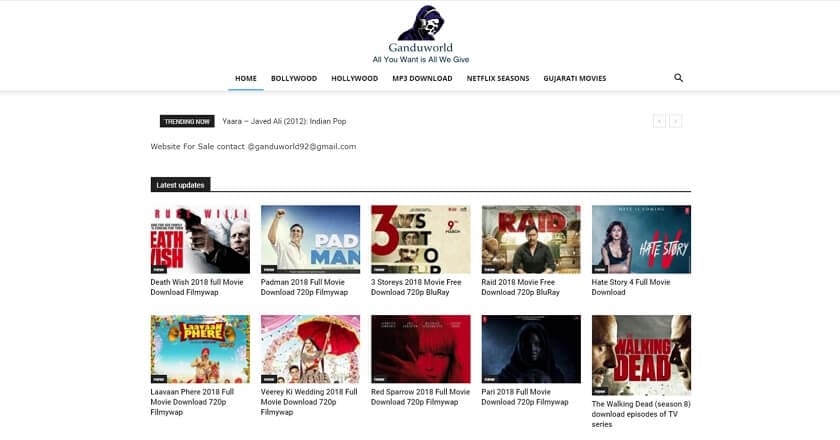Click category tag on Raid thumbnail

tap(490, 269)
